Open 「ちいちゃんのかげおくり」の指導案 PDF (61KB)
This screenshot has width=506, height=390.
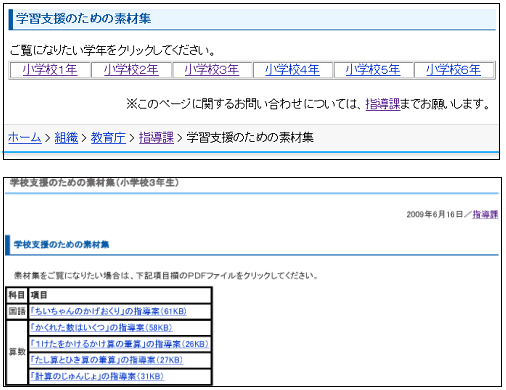(x=108, y=311)
